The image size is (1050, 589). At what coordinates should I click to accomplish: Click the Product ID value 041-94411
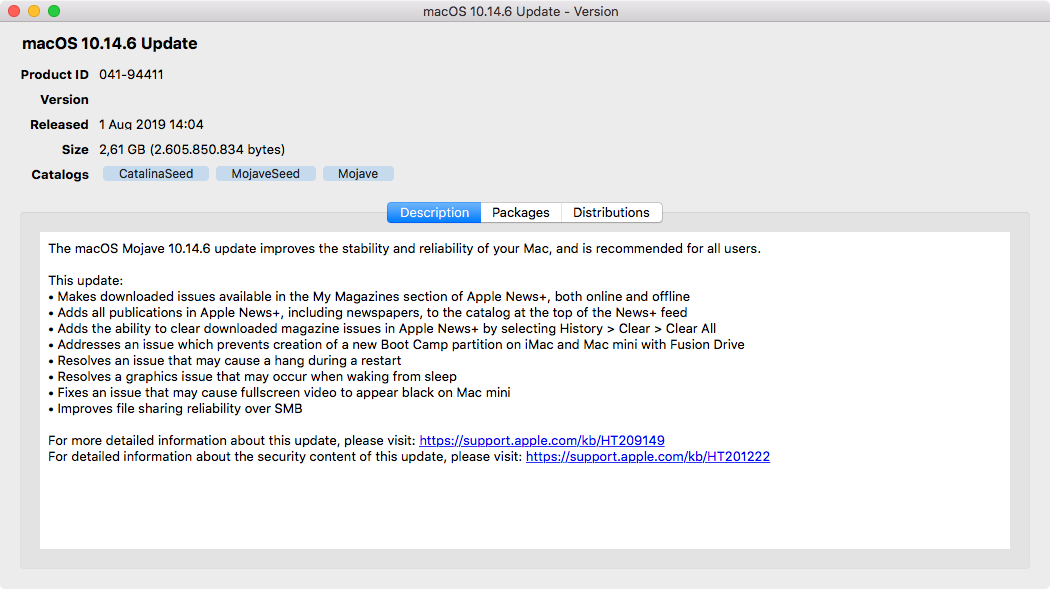coord(131,74)
